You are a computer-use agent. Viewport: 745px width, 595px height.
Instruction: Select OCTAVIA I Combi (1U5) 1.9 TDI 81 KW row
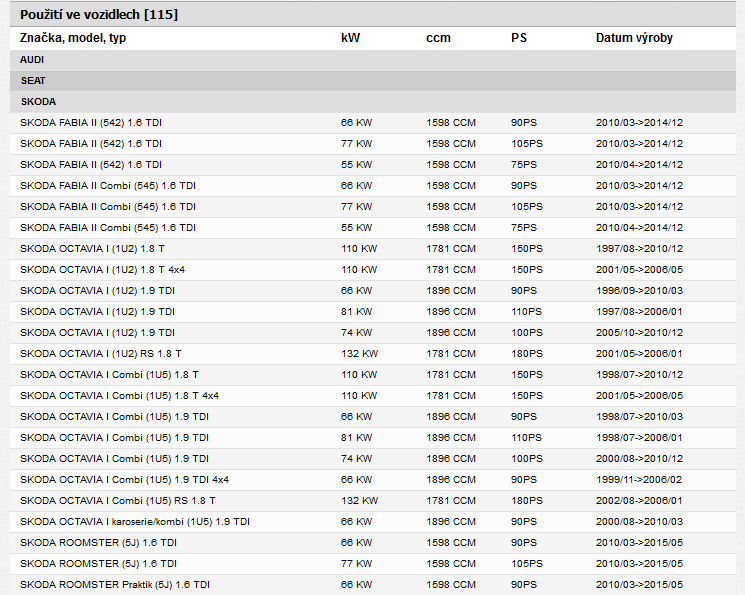click(x=372, y=438)
